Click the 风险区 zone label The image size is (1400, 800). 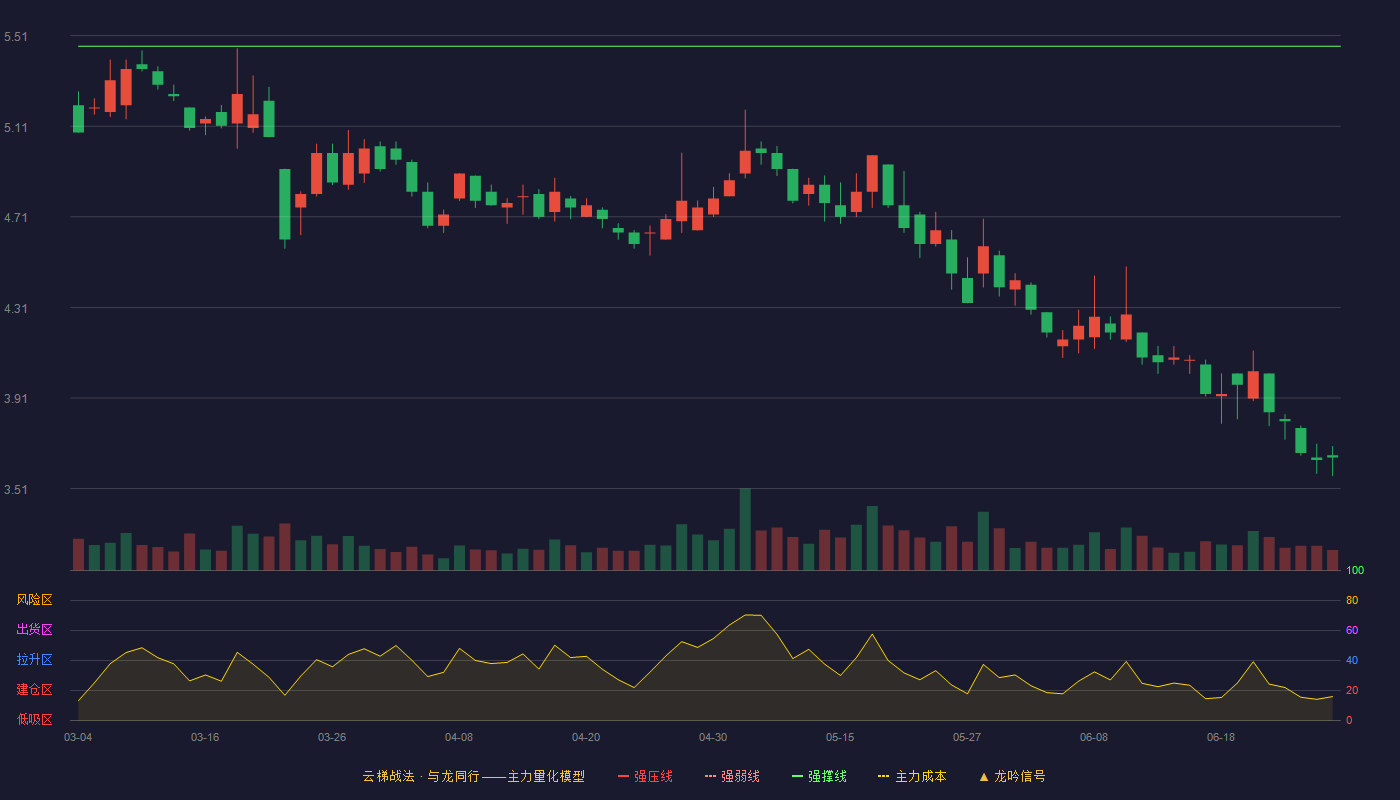[x=34, y=600]
